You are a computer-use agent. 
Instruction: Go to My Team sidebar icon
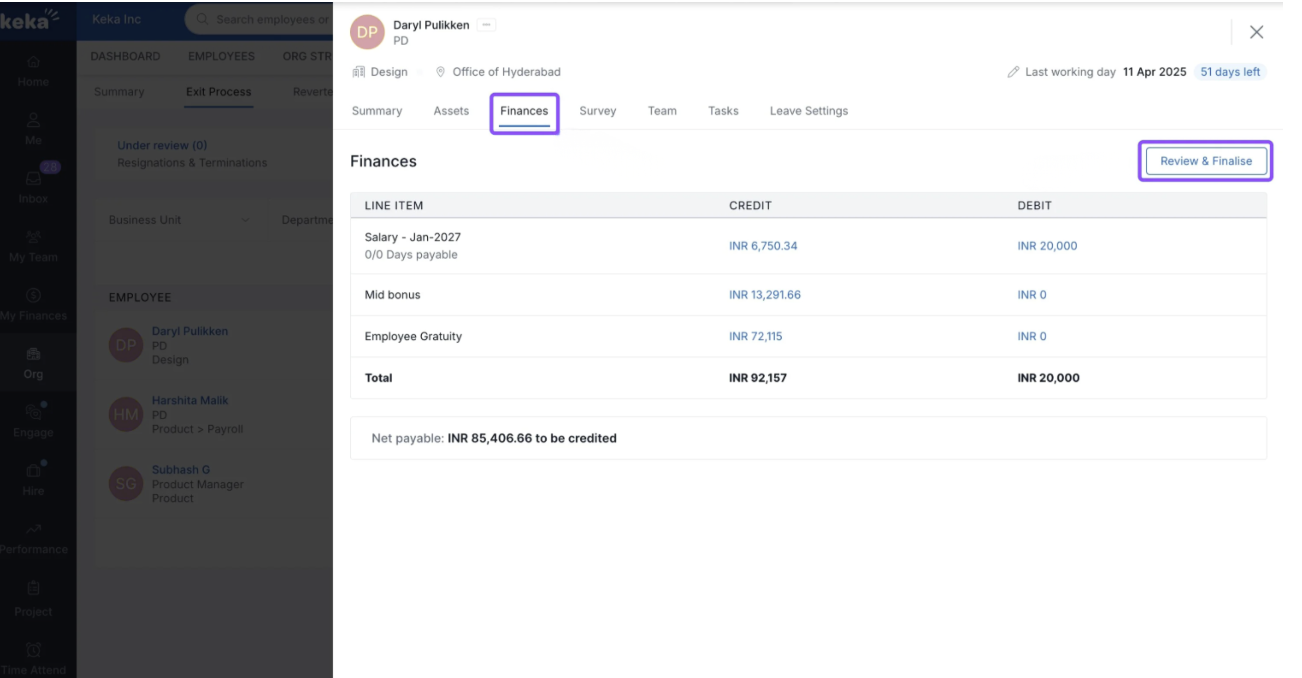tap(33, 238)
